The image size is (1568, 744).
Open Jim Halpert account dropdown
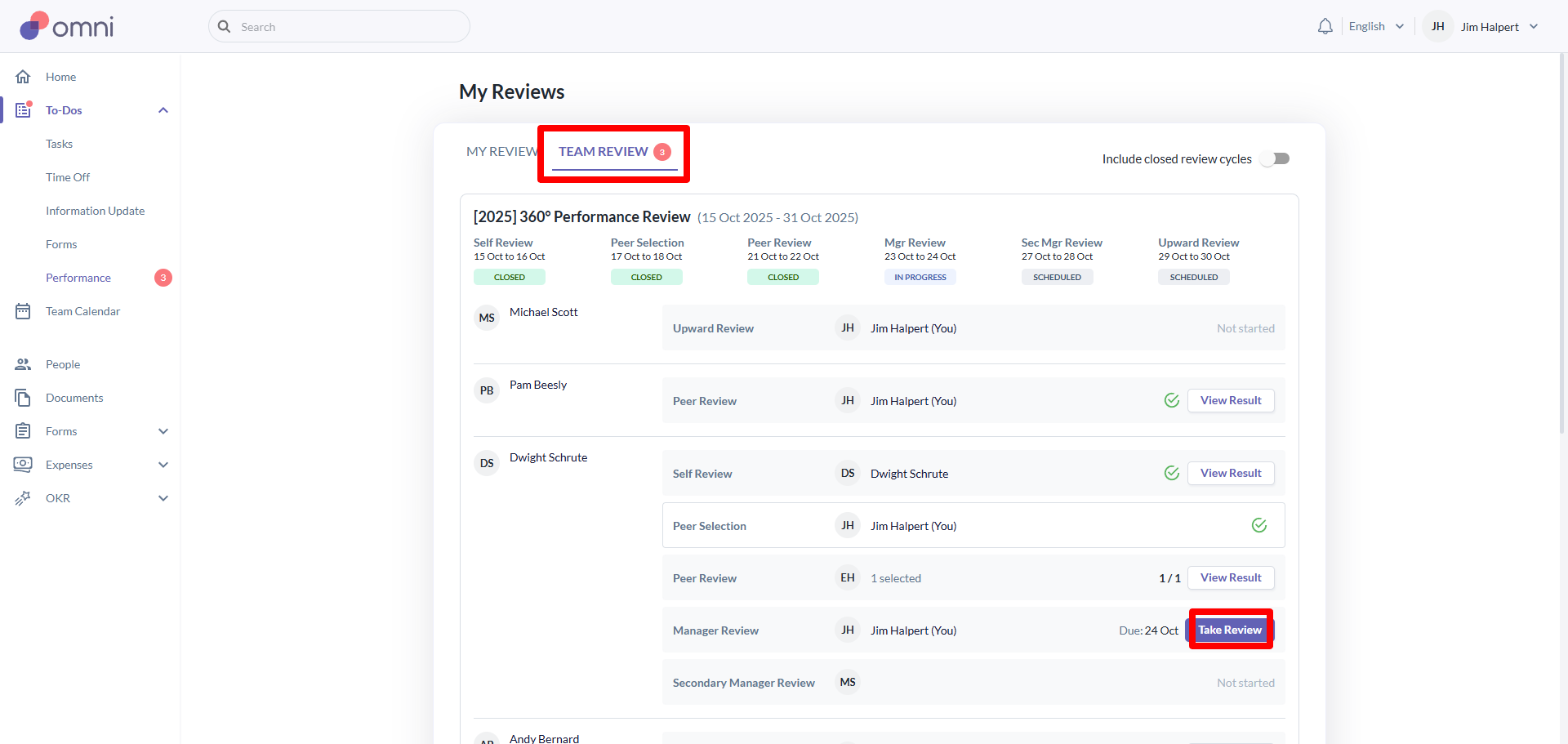(1499, 27)
